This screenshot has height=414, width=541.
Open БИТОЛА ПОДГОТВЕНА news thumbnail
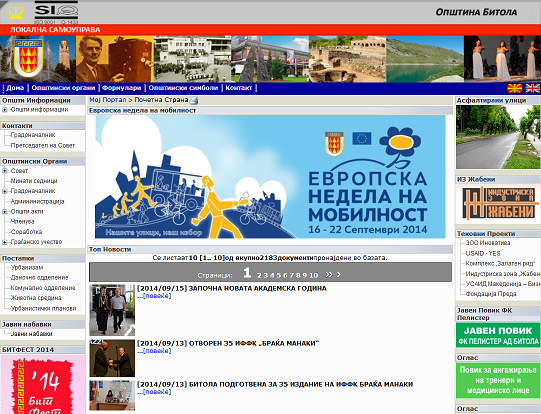(x=112, y=395)
